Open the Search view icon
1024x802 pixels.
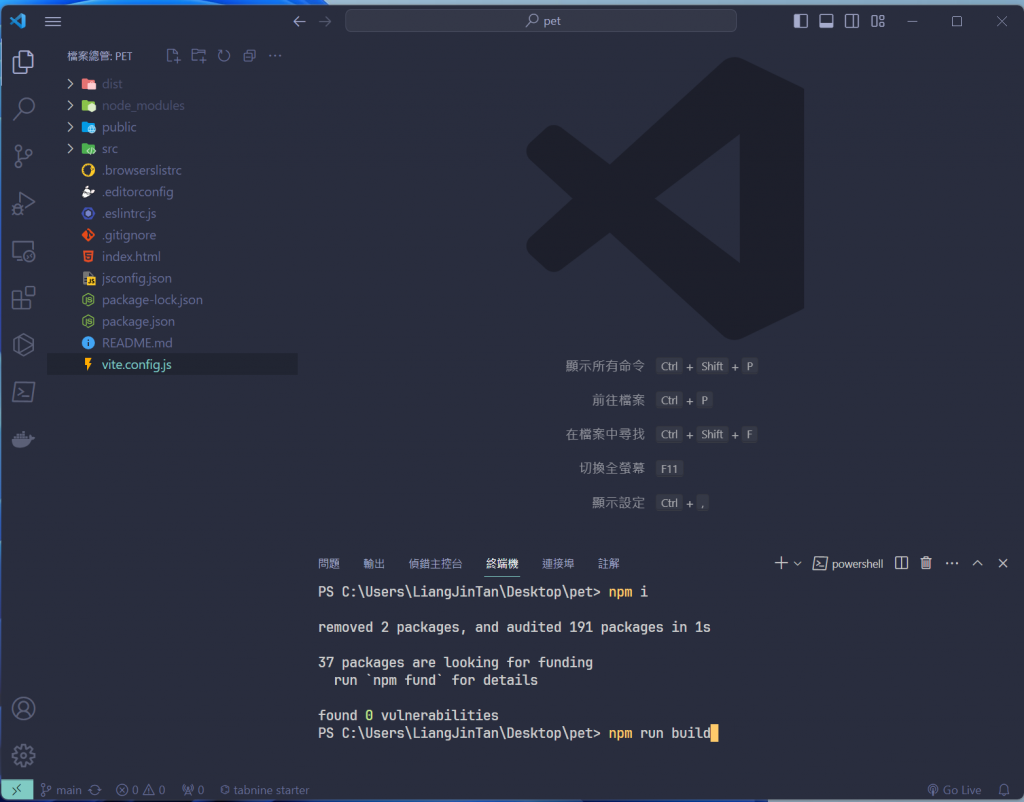click(x=24, y=108)
